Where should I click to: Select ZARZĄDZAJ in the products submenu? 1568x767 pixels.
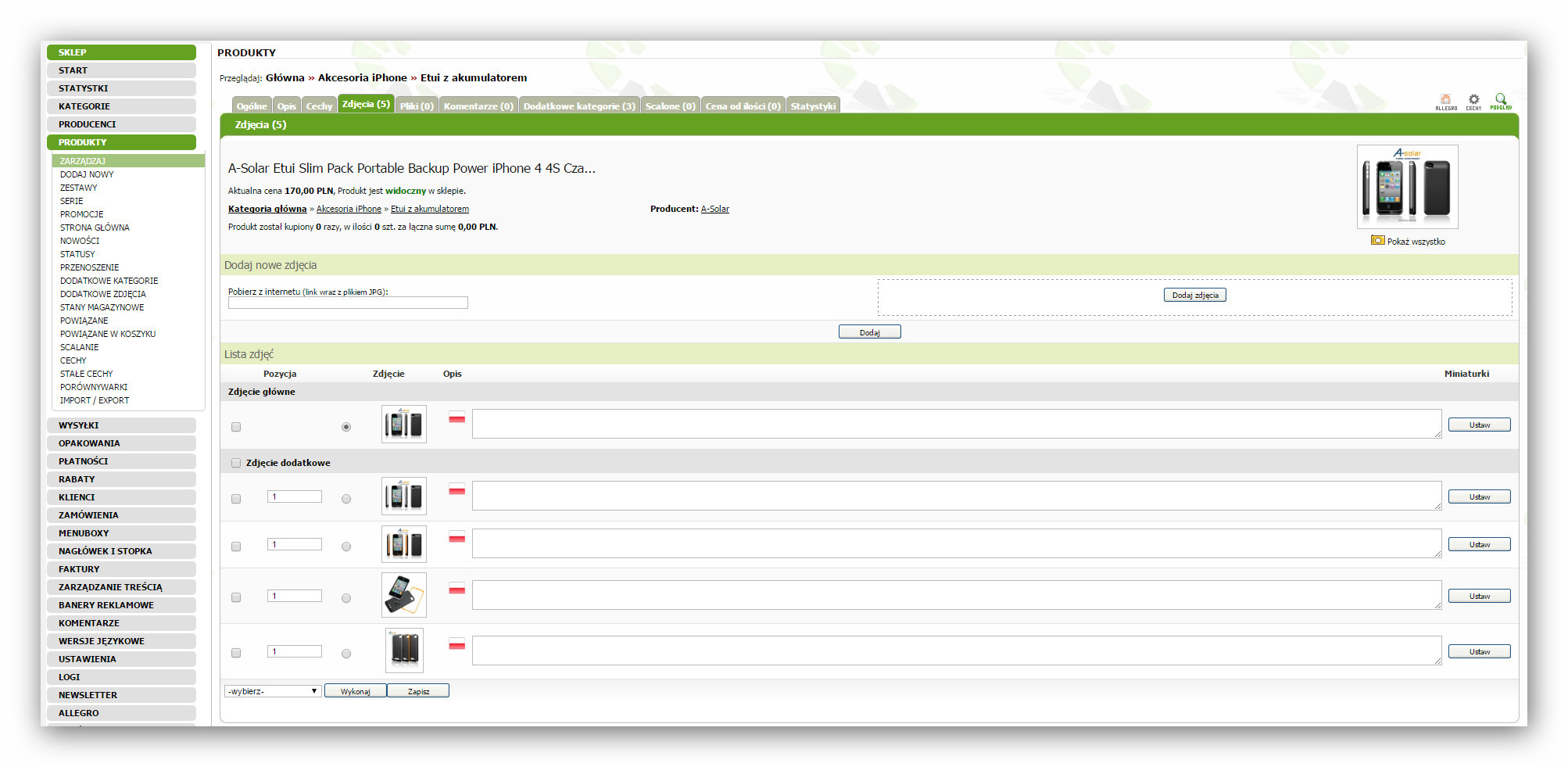click(x=128, y=161)
